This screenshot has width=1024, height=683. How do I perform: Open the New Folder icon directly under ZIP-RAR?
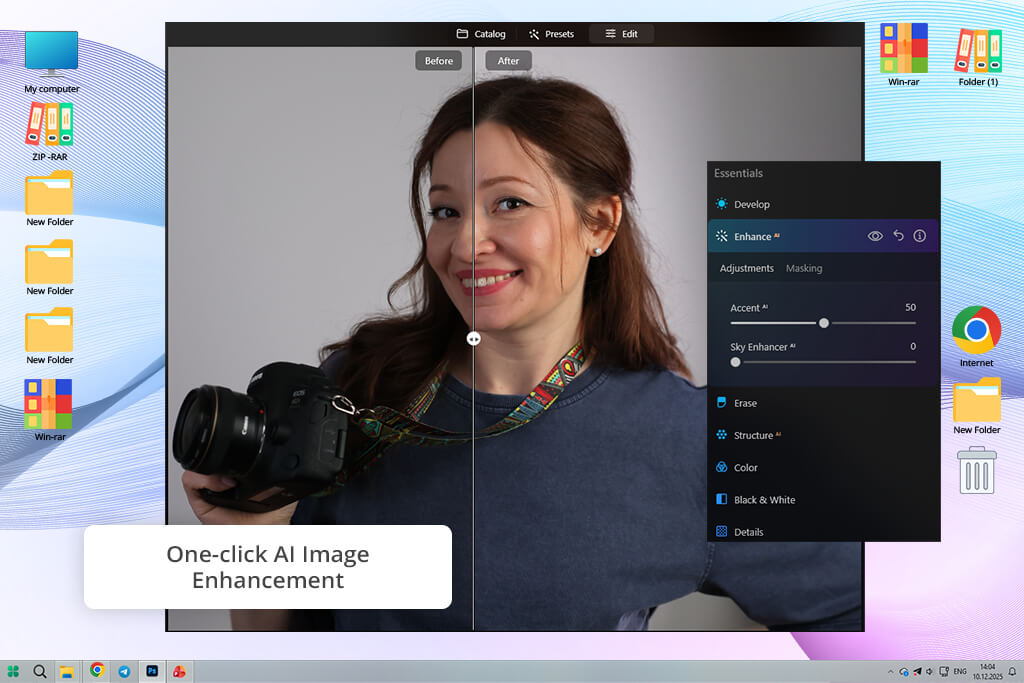point(50,198)
